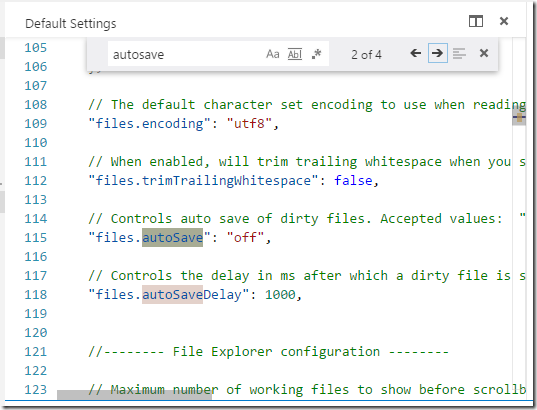Toggle find in selection icon
Image resolution: width=537 pixels, height=410 pixels.
coord(459,54)
